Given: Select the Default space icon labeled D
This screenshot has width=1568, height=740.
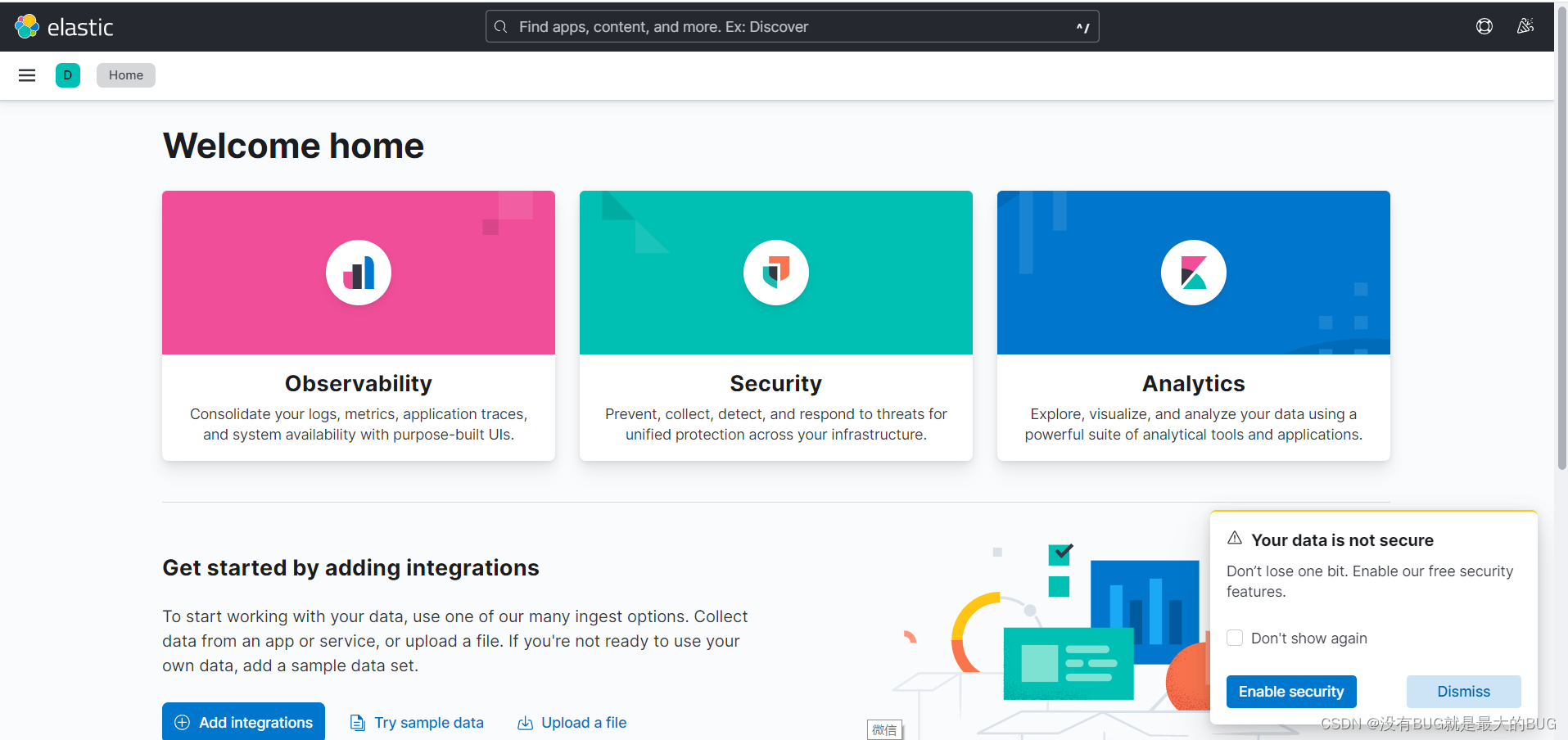Looking at the screenshot, I should tap(68, 74).
